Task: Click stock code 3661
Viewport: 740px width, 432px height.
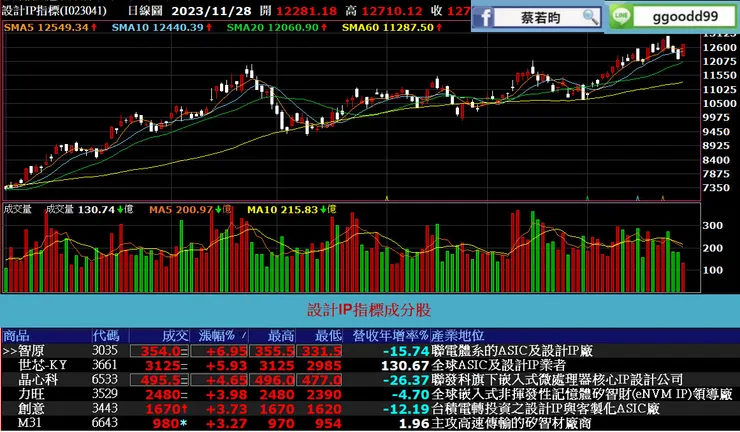Action: pos(104,365)
